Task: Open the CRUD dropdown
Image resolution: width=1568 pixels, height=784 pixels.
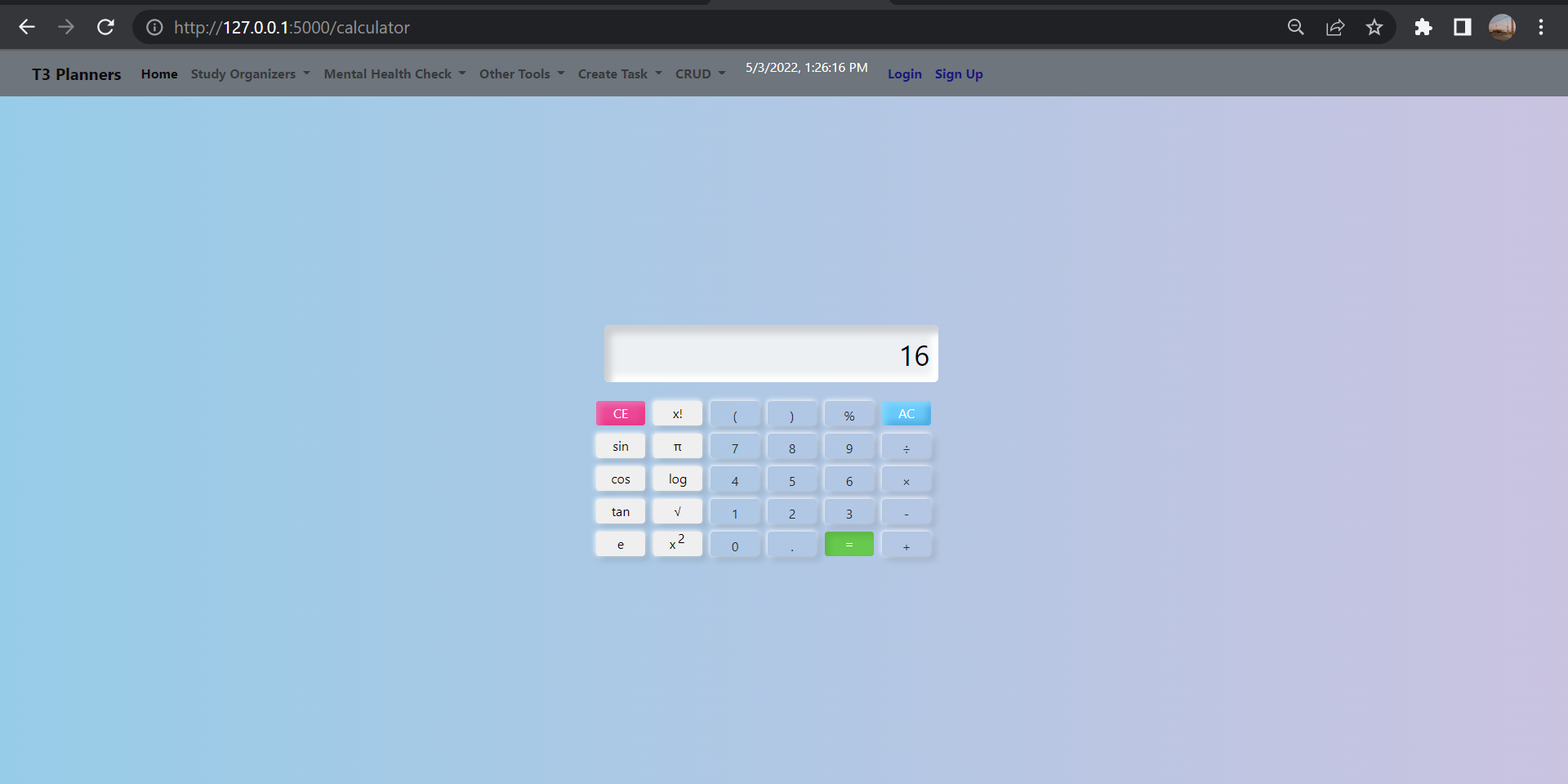Action: pyautogui.click(x=694, y=73)
